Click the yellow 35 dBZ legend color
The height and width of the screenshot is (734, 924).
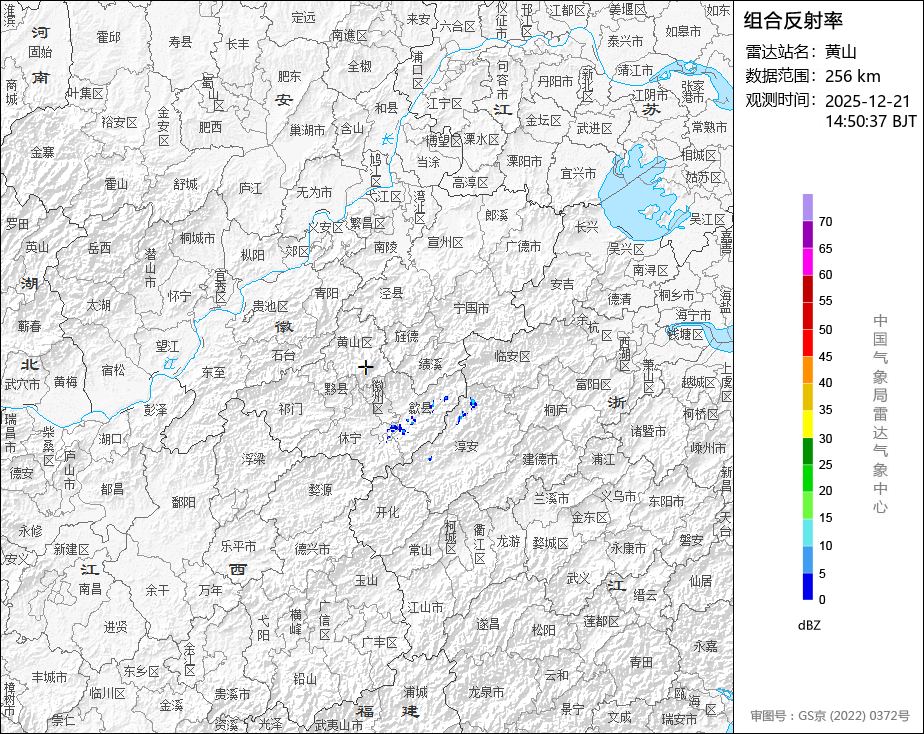click(807, 424)
